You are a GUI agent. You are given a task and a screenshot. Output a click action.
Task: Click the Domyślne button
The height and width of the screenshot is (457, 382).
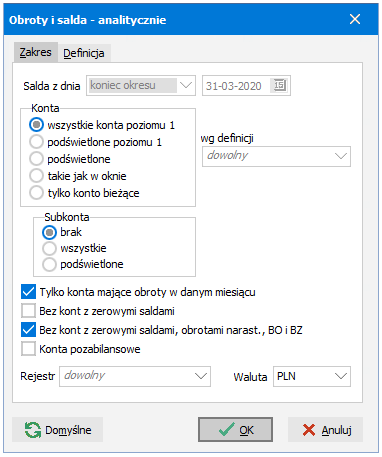coord(58,430)
